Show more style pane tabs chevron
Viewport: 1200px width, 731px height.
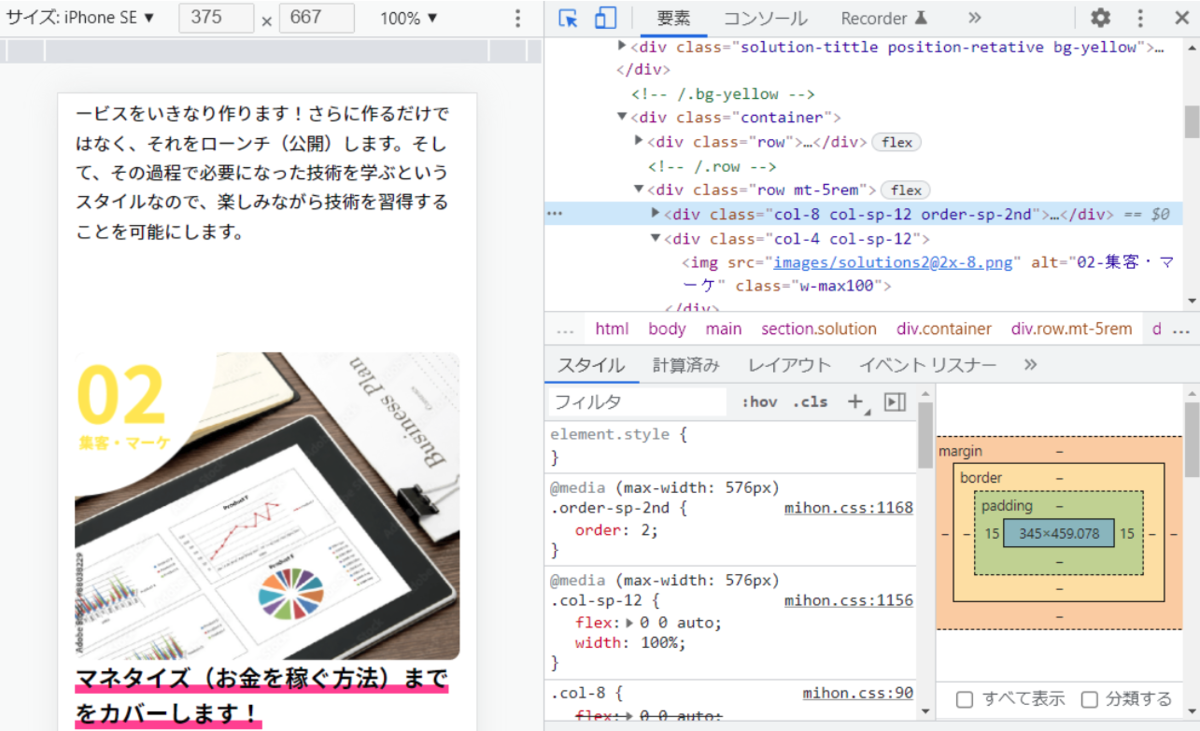pyautogui.click(x=1030, y=365)
